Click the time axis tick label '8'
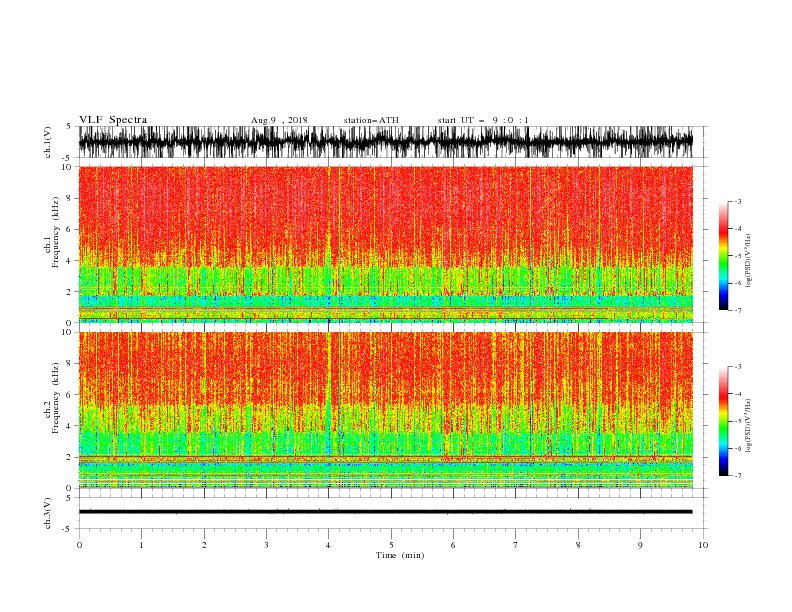This screenshot has height=612, width=792. (x=578, y=545)
